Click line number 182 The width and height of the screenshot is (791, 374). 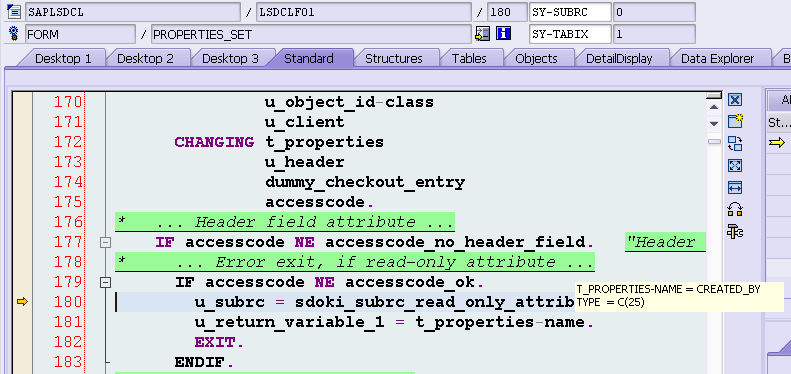click(x=68, y=342)
